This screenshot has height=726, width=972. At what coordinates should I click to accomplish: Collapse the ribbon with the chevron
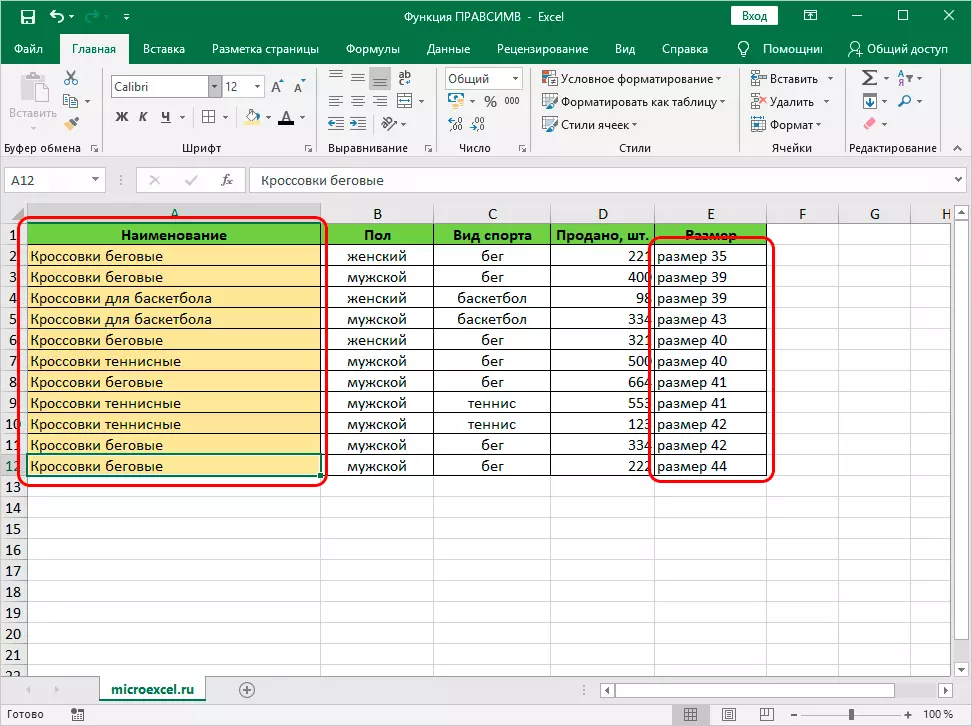957,148
